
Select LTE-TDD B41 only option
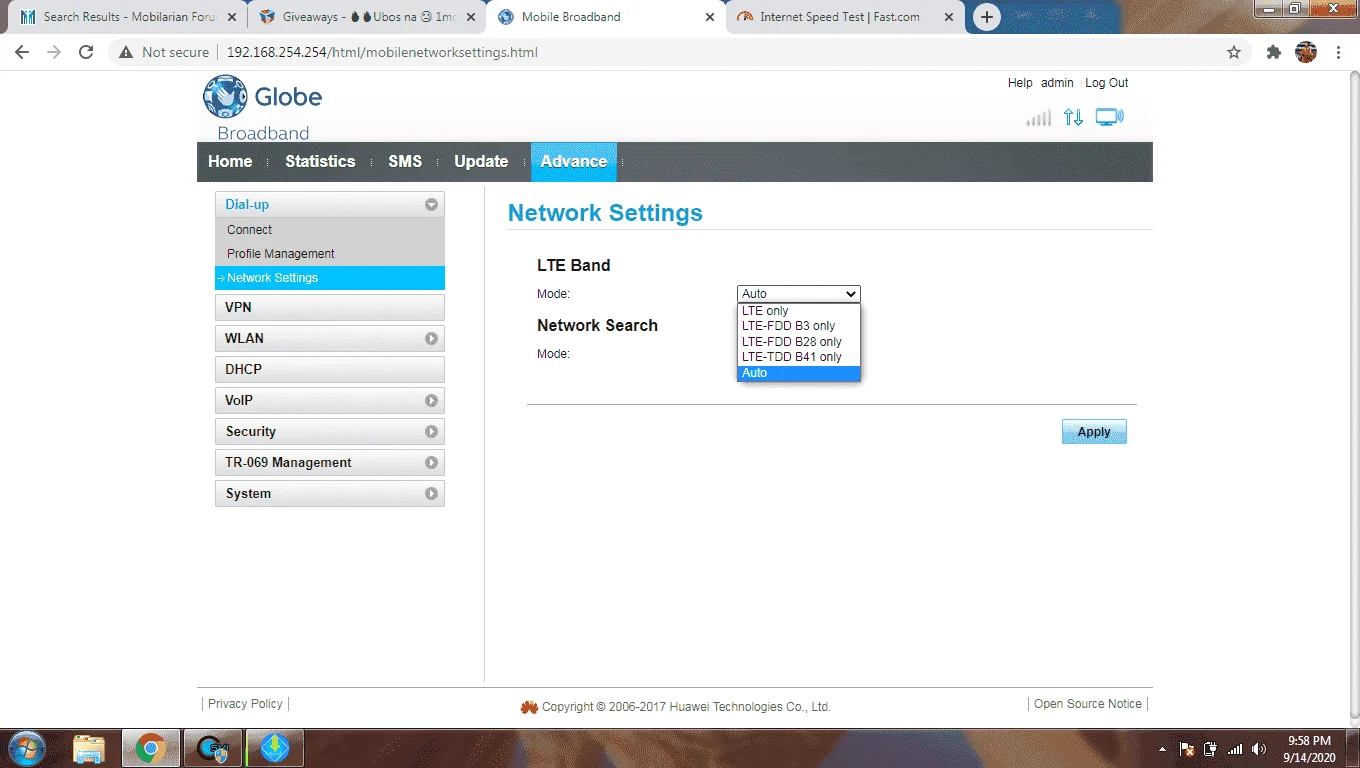click(799, 357)
